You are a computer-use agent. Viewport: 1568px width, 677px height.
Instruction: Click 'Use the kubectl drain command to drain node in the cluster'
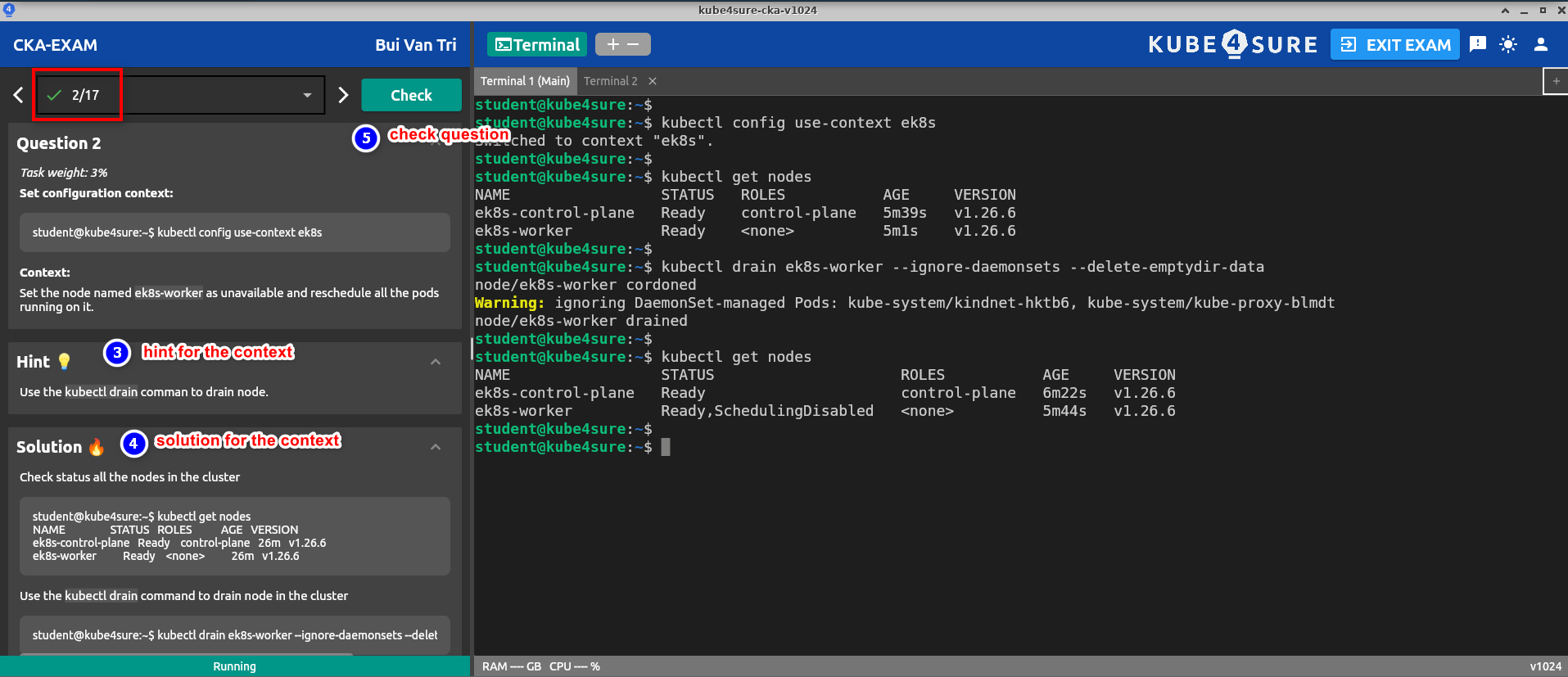(184, 596)
